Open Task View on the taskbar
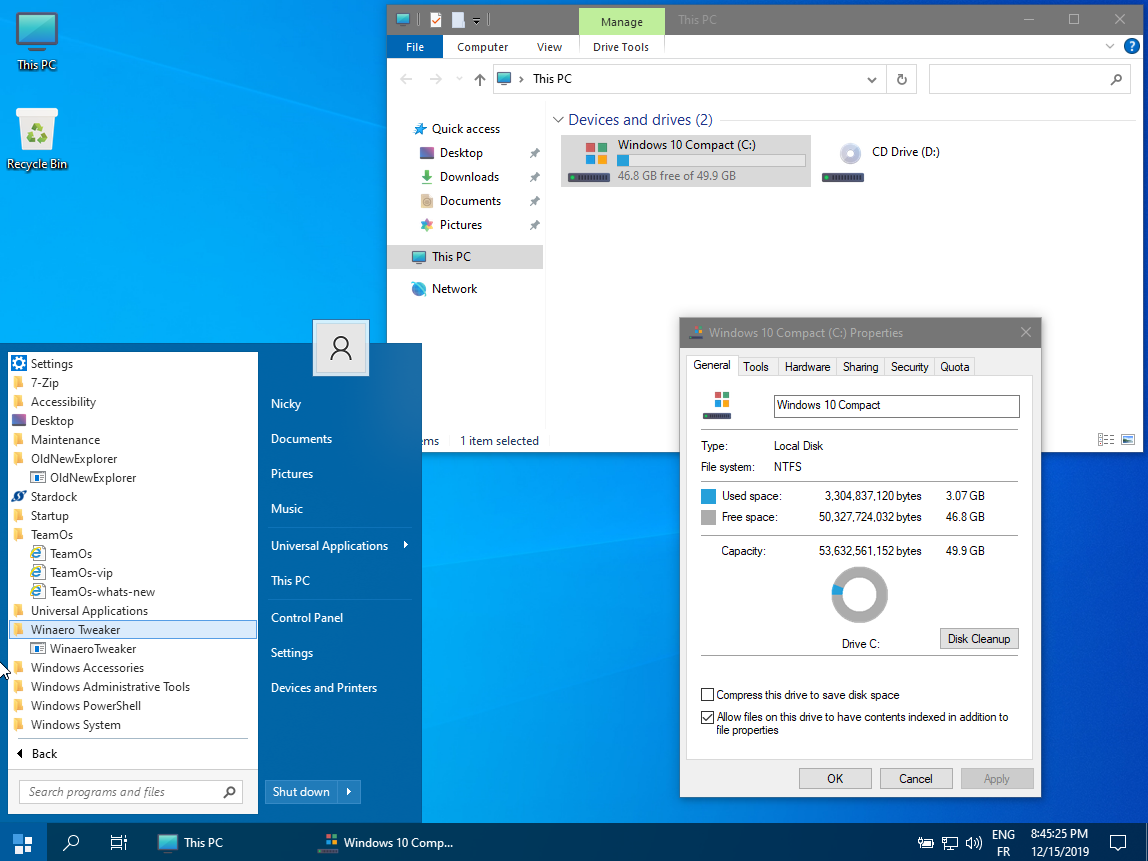Image resolution: width=1148 pixels, height=861 pixels. (x=119, y=843)
